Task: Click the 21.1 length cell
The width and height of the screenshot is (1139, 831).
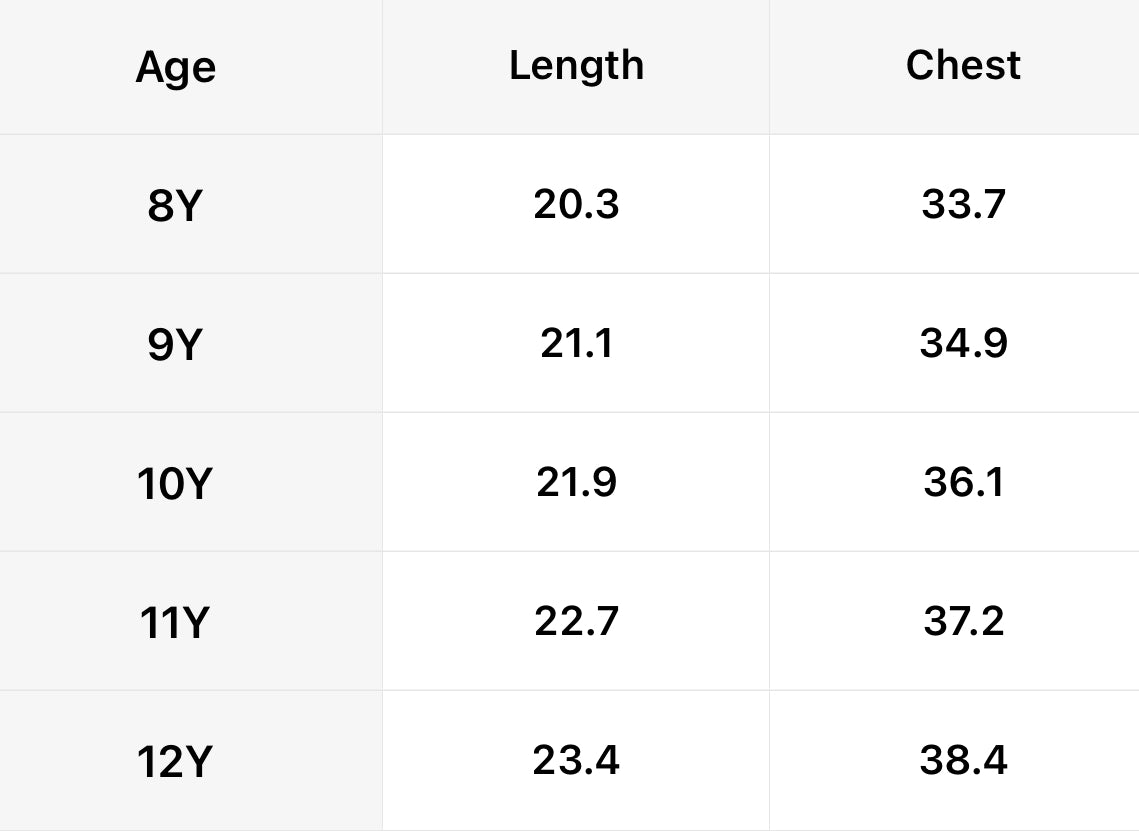Action: coord(576,343)
